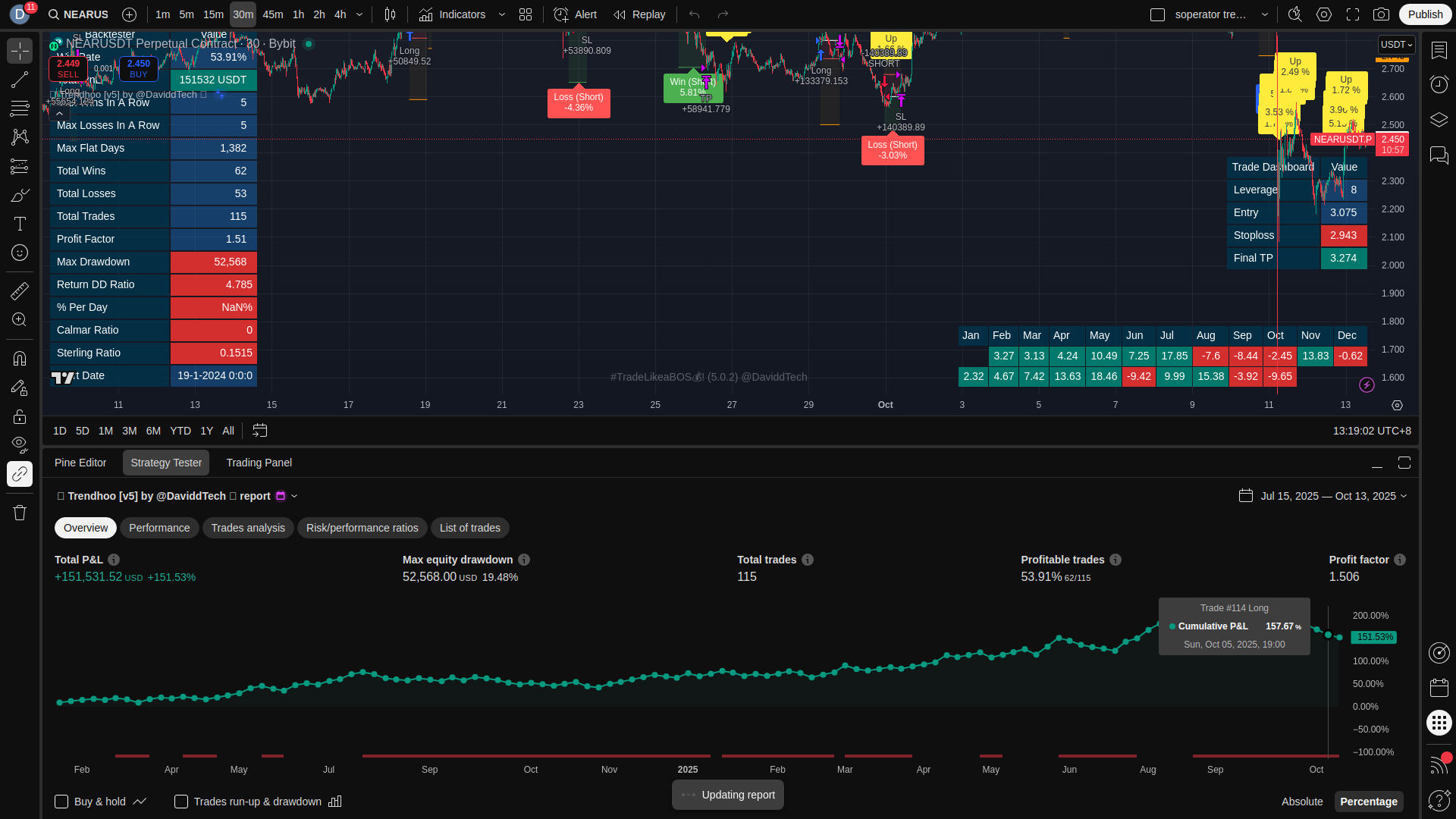Switch equity chart to Absolute mode
1456x819 pixels.
pos(1302,802)
